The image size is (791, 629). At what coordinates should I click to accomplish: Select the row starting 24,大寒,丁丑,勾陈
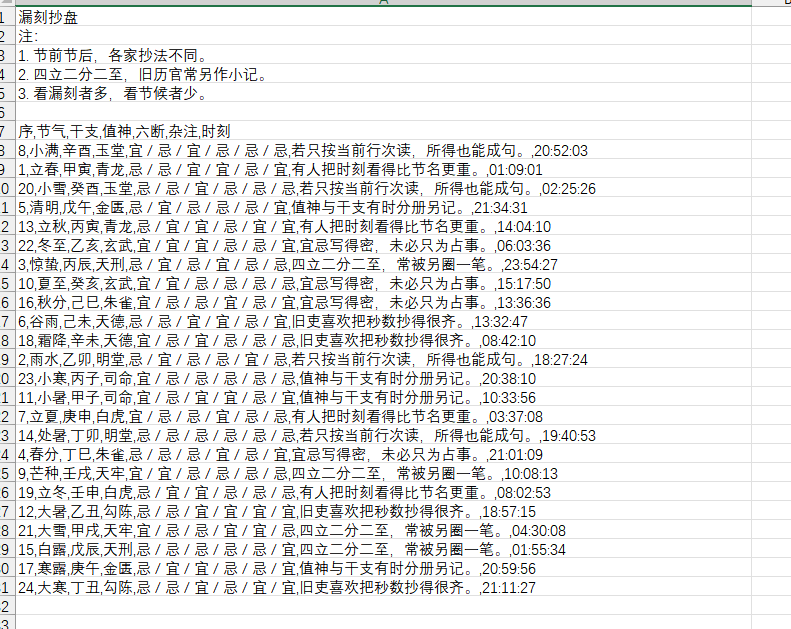[383, 587]
